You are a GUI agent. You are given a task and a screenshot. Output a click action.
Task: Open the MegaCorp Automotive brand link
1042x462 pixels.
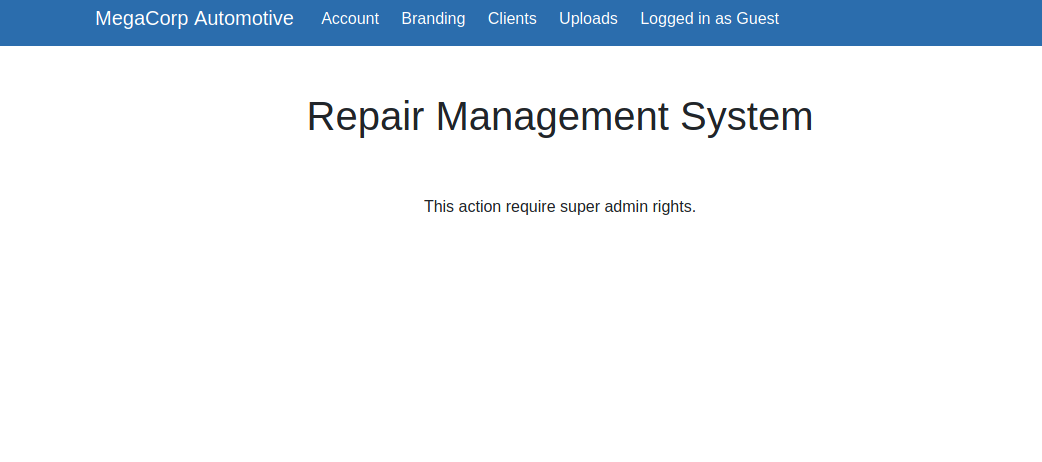[x=194, y=19]
